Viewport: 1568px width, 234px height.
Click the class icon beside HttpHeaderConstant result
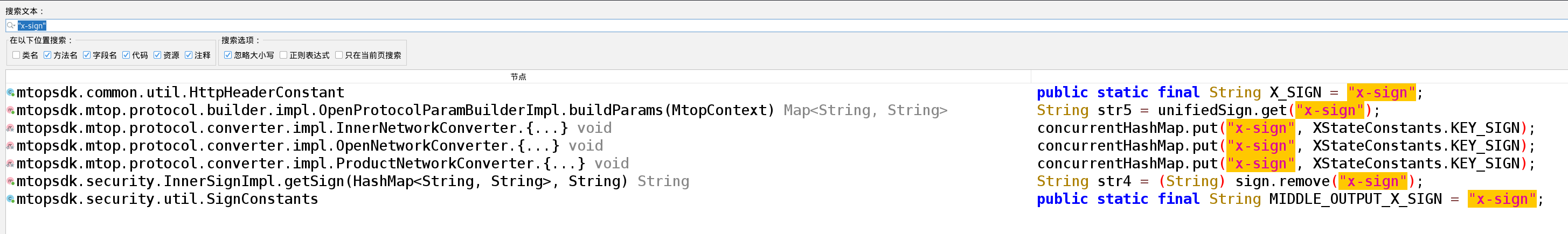(x=10, y=93)
